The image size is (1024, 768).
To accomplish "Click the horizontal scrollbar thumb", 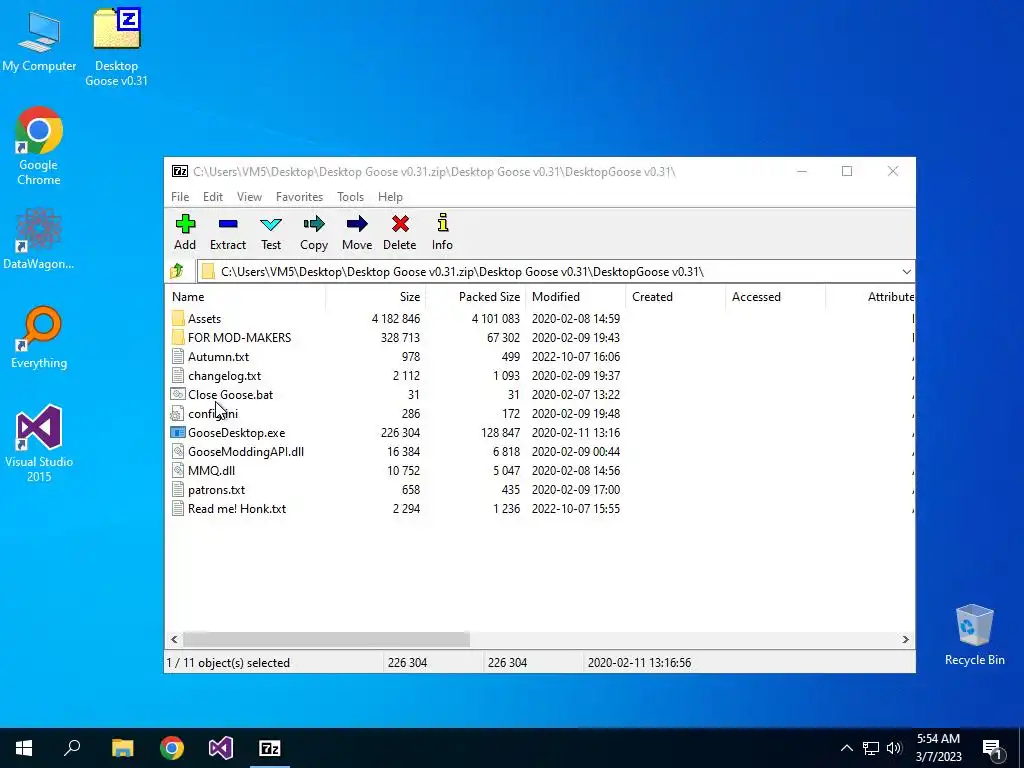I will coord(326,639).
